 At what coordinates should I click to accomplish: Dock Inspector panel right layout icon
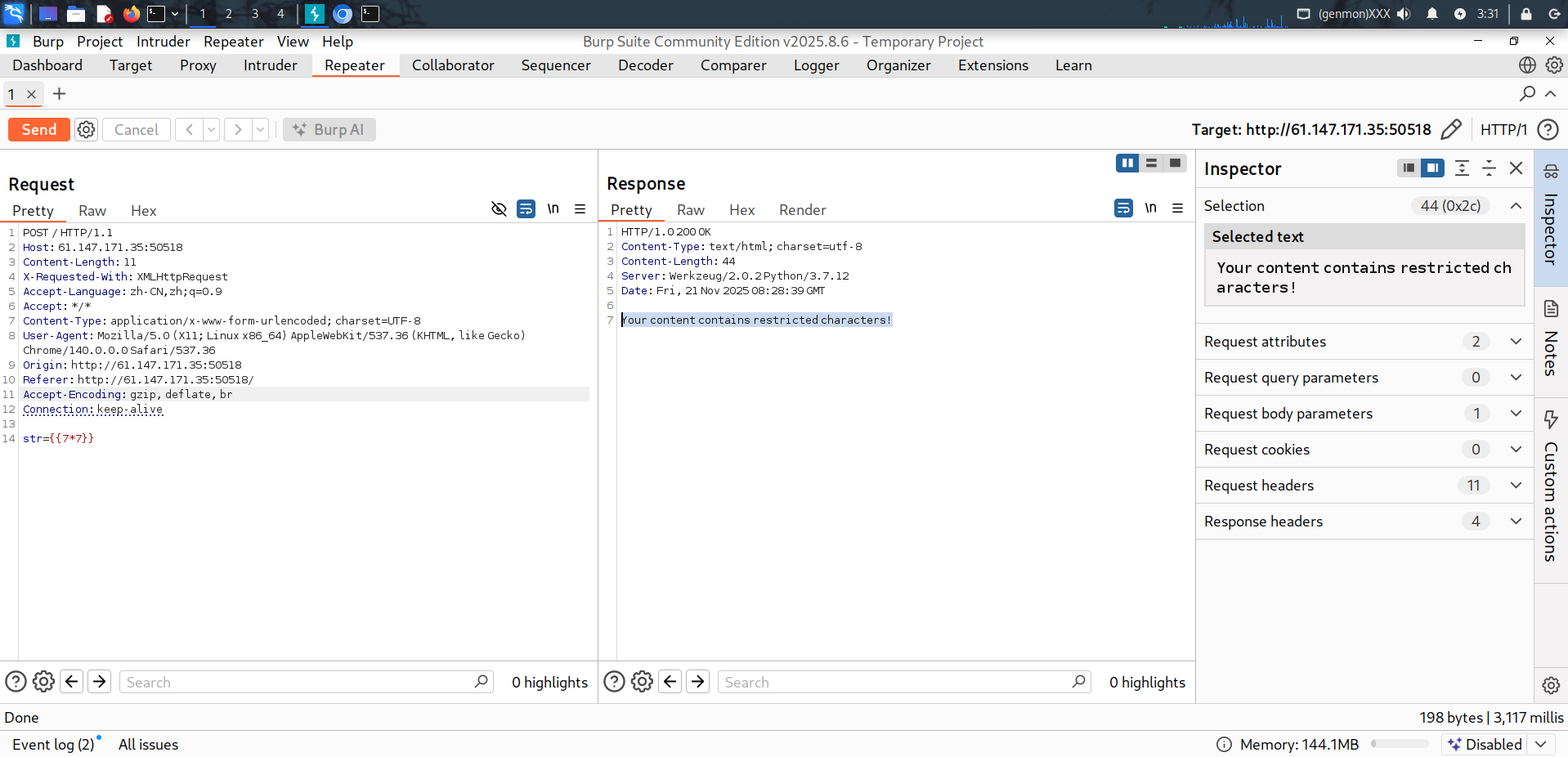[x=1432, y=168]
